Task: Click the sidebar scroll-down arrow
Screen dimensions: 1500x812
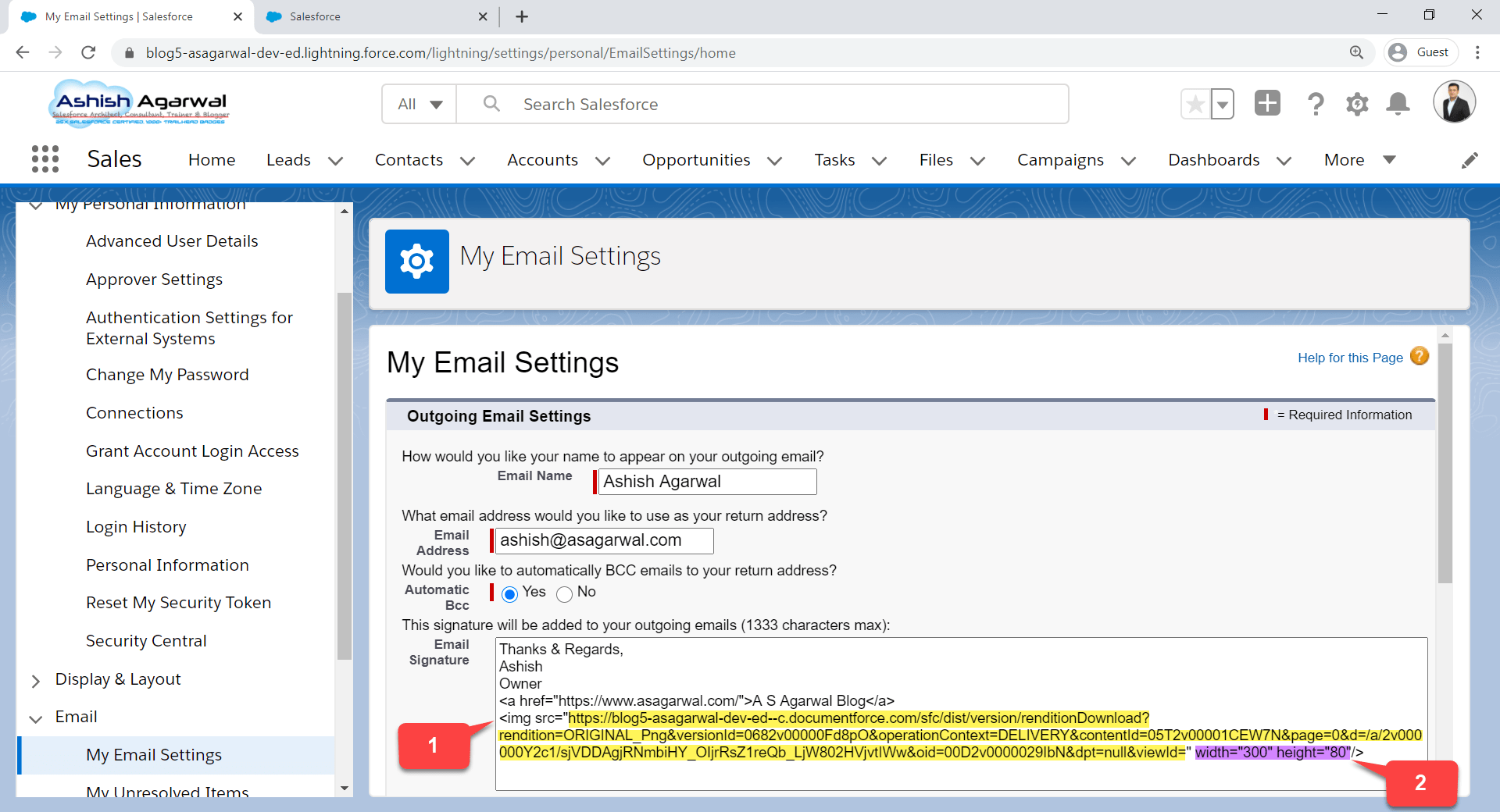Action: tap(344, 788)
